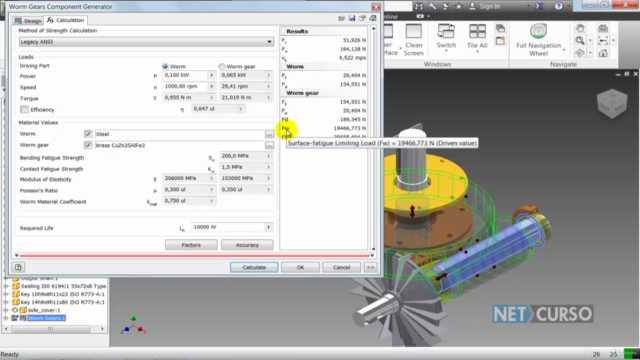
Task: Switch to the Calculation tab
Action: 66,20
